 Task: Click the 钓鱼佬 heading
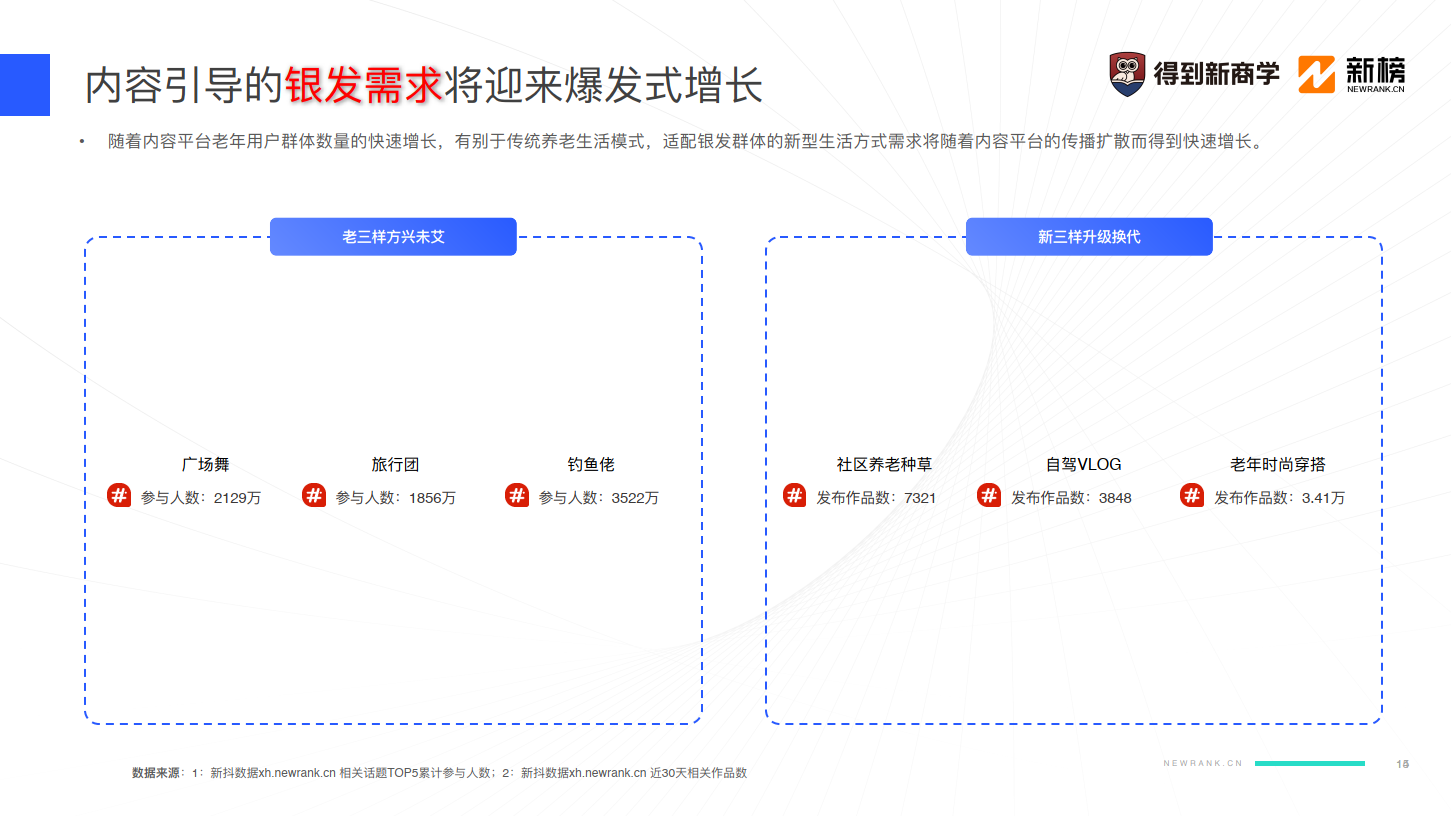(x=591, y=464)
